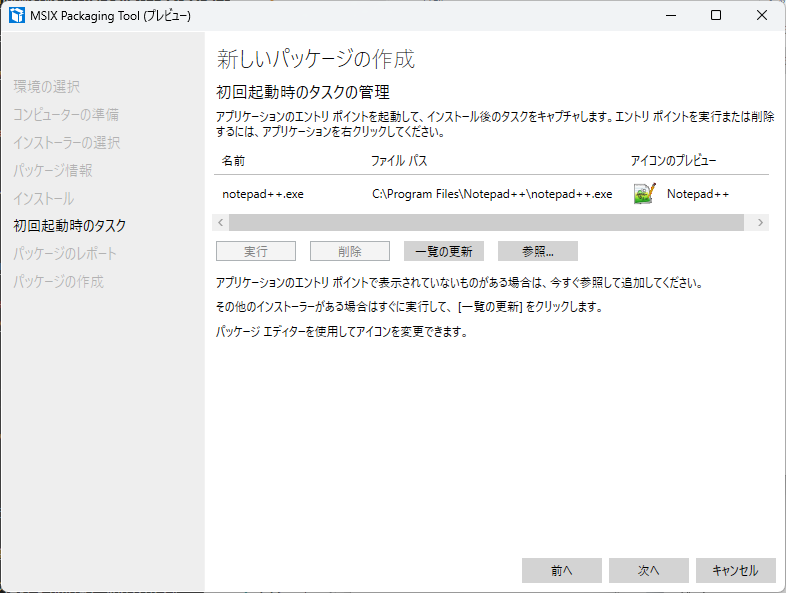Go to the パッケージ情報 step in sidebar
The width and height of the screenshot is (786, 593).
pos(53,170)
